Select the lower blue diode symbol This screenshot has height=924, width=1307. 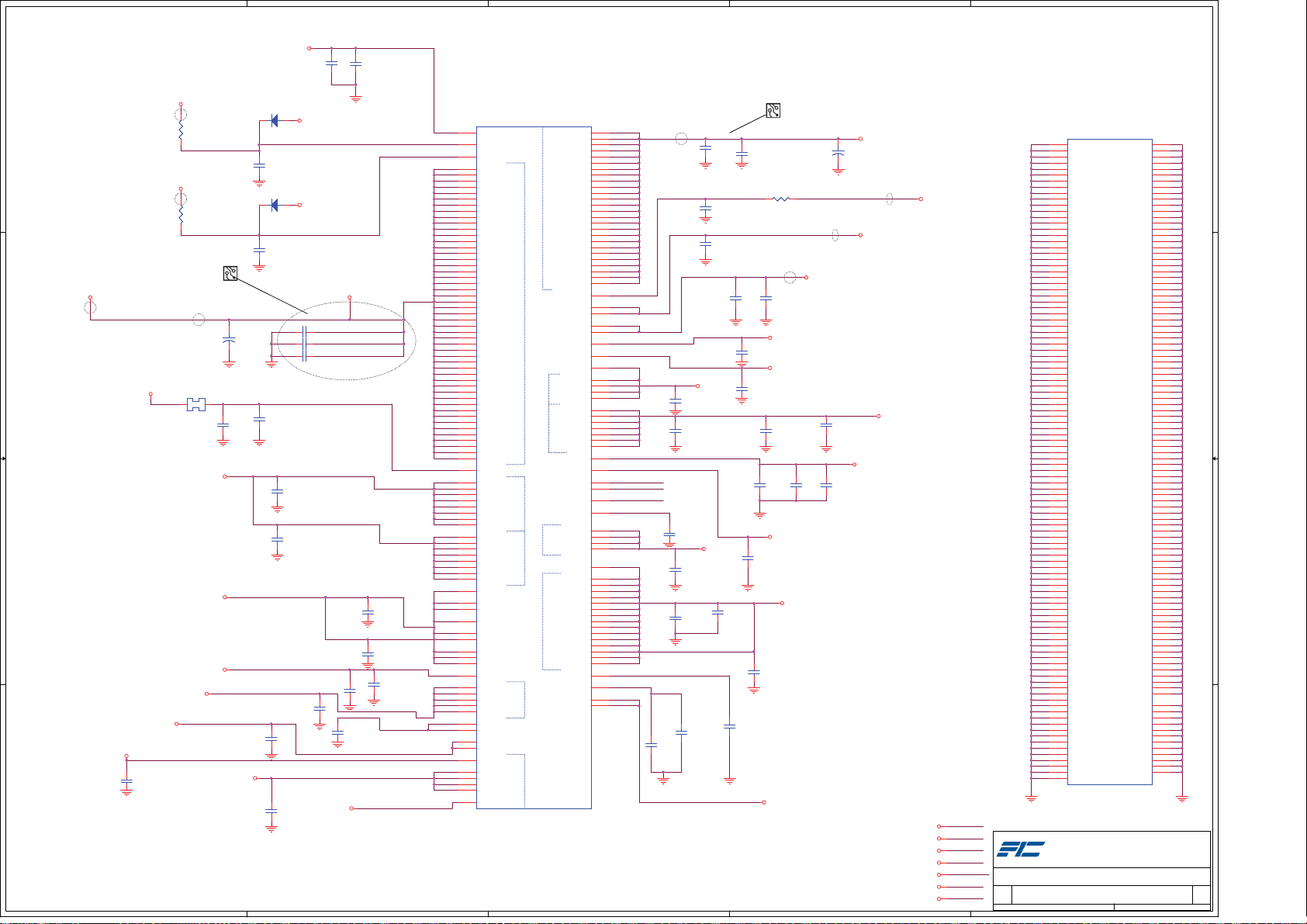pyautogui.click(x=275, y=206)
